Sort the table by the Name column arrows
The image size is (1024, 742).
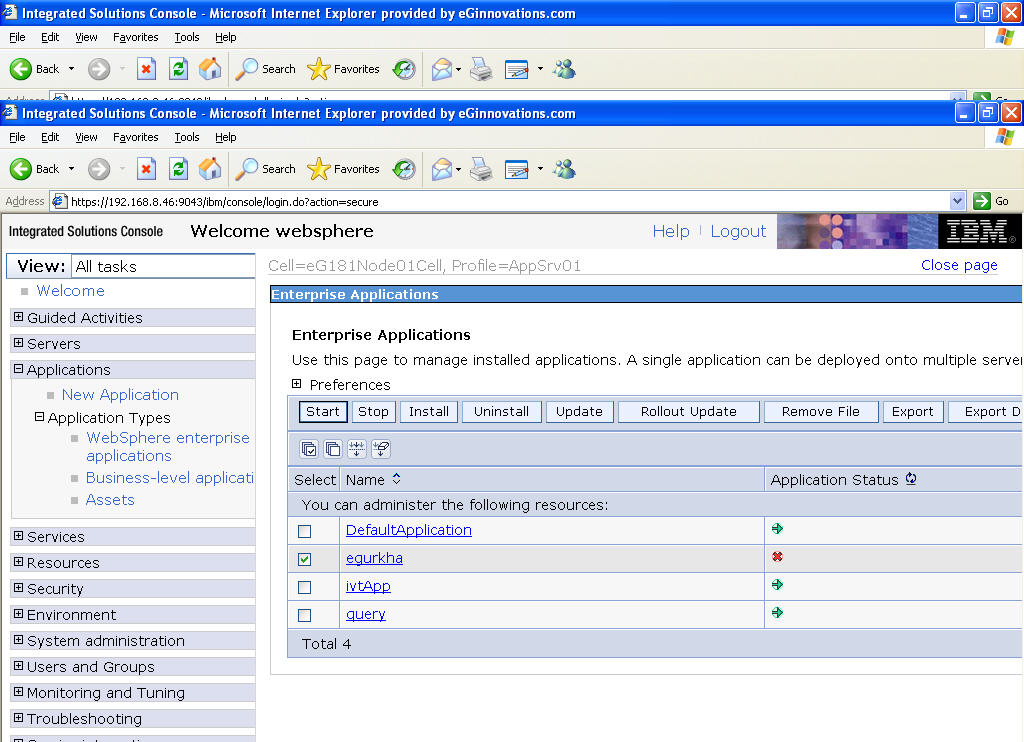[x=396, y=479]
